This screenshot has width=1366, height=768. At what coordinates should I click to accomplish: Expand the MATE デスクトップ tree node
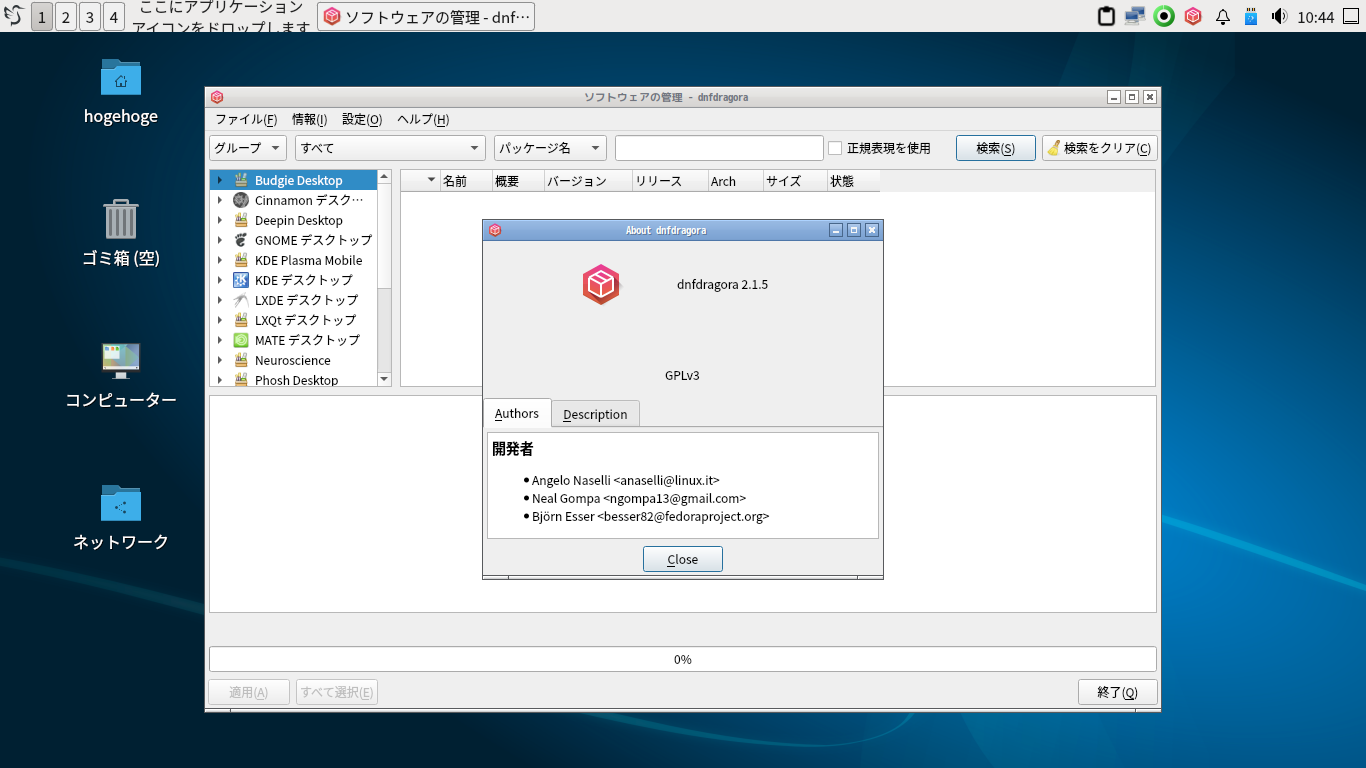click(x=220, y=340)
